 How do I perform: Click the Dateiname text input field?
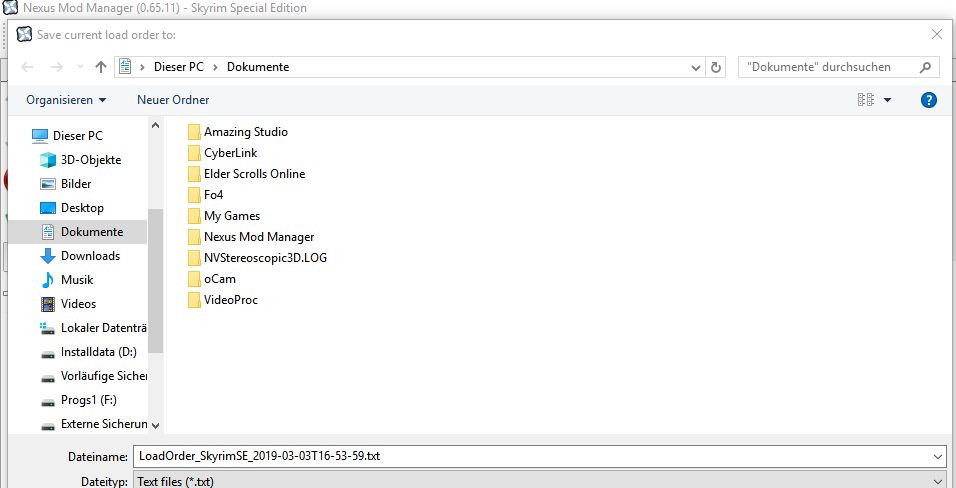coord(530,456)
